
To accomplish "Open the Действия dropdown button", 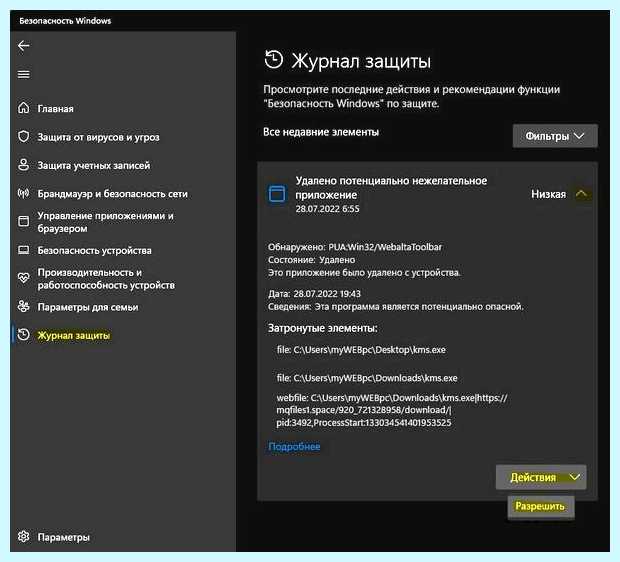I will (x=541, y=477).
